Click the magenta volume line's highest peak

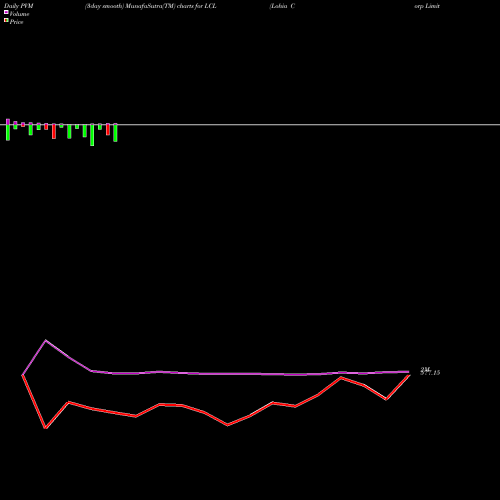click(x=46, y=341)
